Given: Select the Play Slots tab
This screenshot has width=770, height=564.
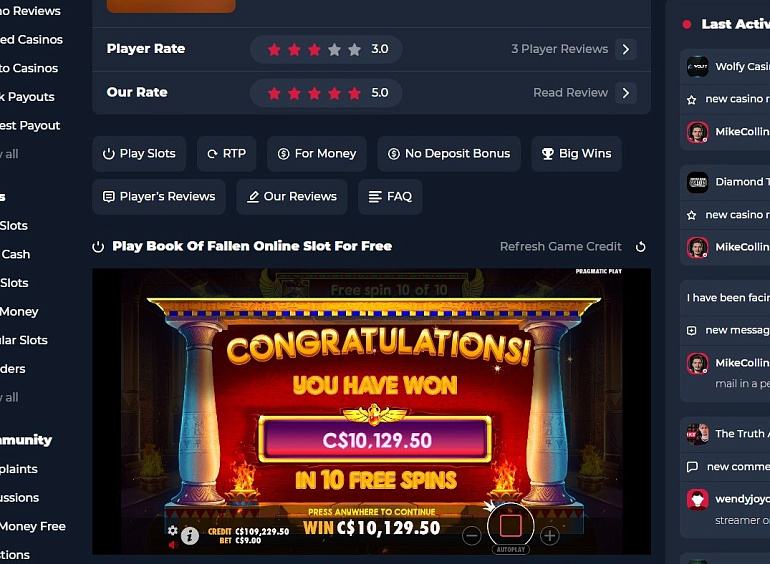Looking at the screenshot, I should [x=139, y=154].
